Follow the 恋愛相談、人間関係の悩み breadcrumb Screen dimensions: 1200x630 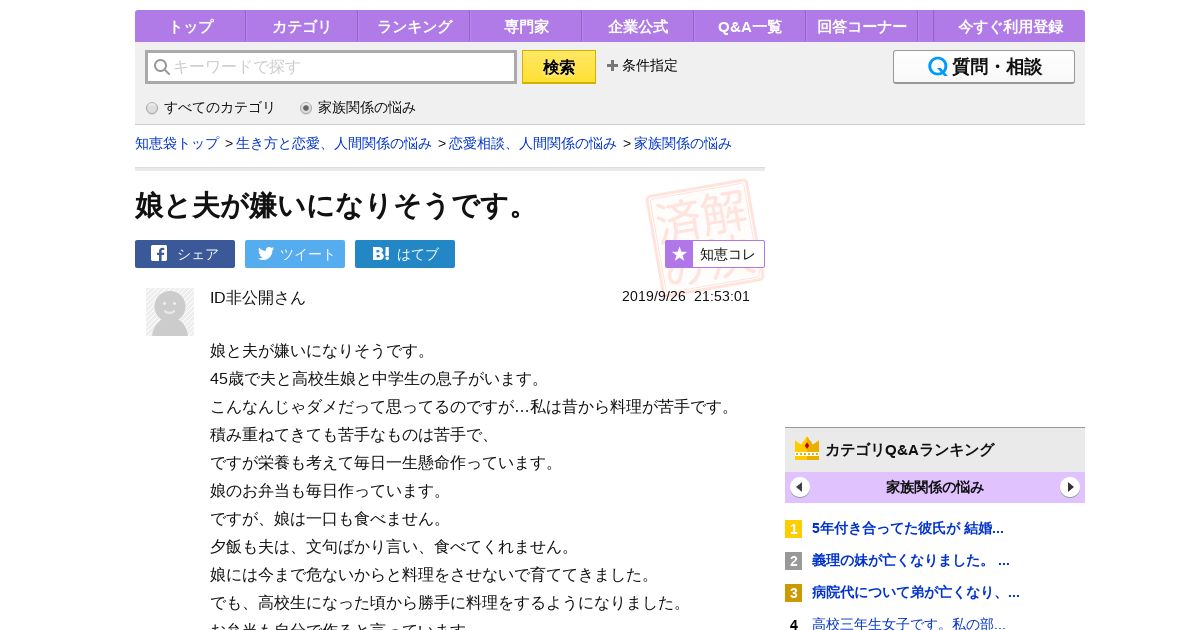(533, 143)
